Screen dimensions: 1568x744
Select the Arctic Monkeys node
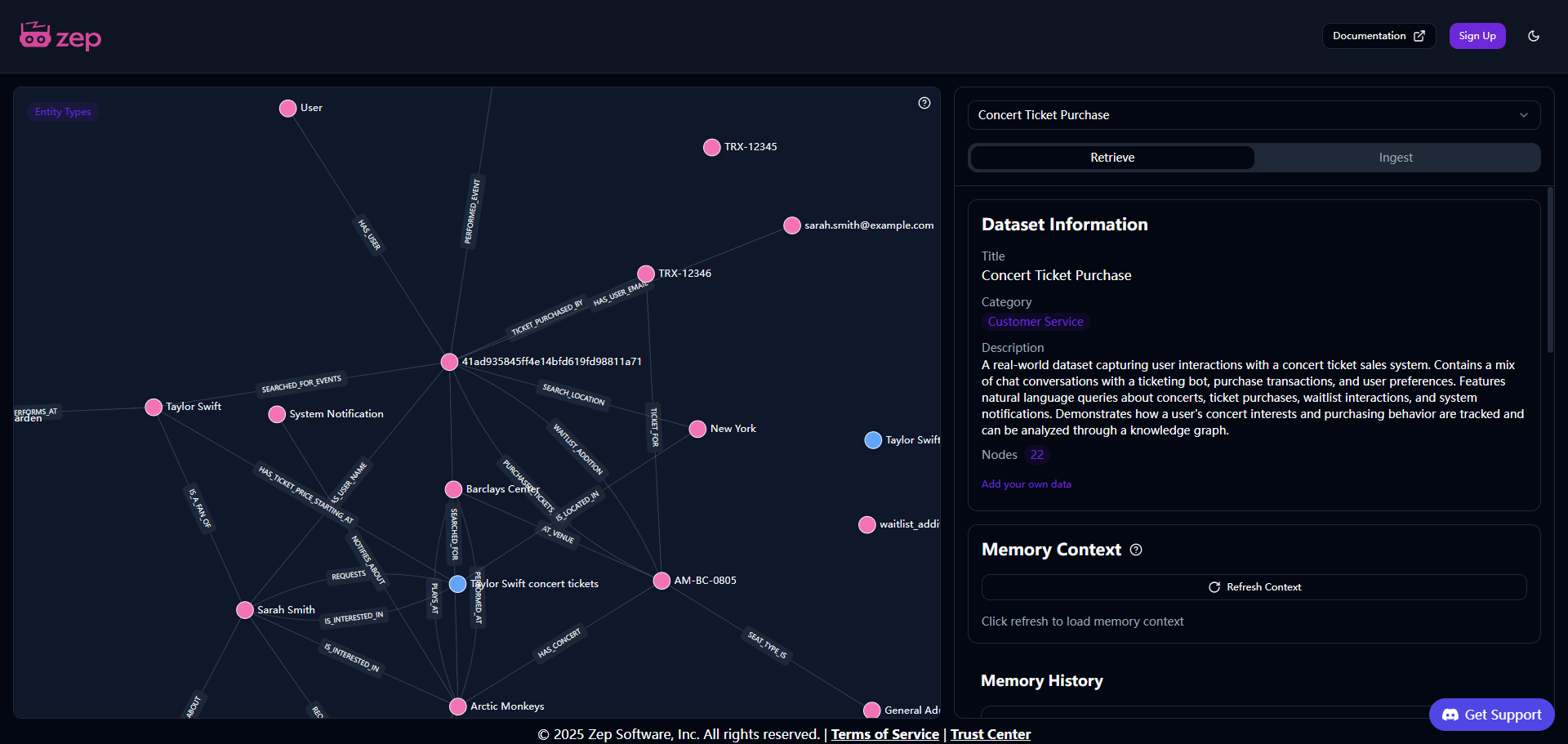(458, 706)
